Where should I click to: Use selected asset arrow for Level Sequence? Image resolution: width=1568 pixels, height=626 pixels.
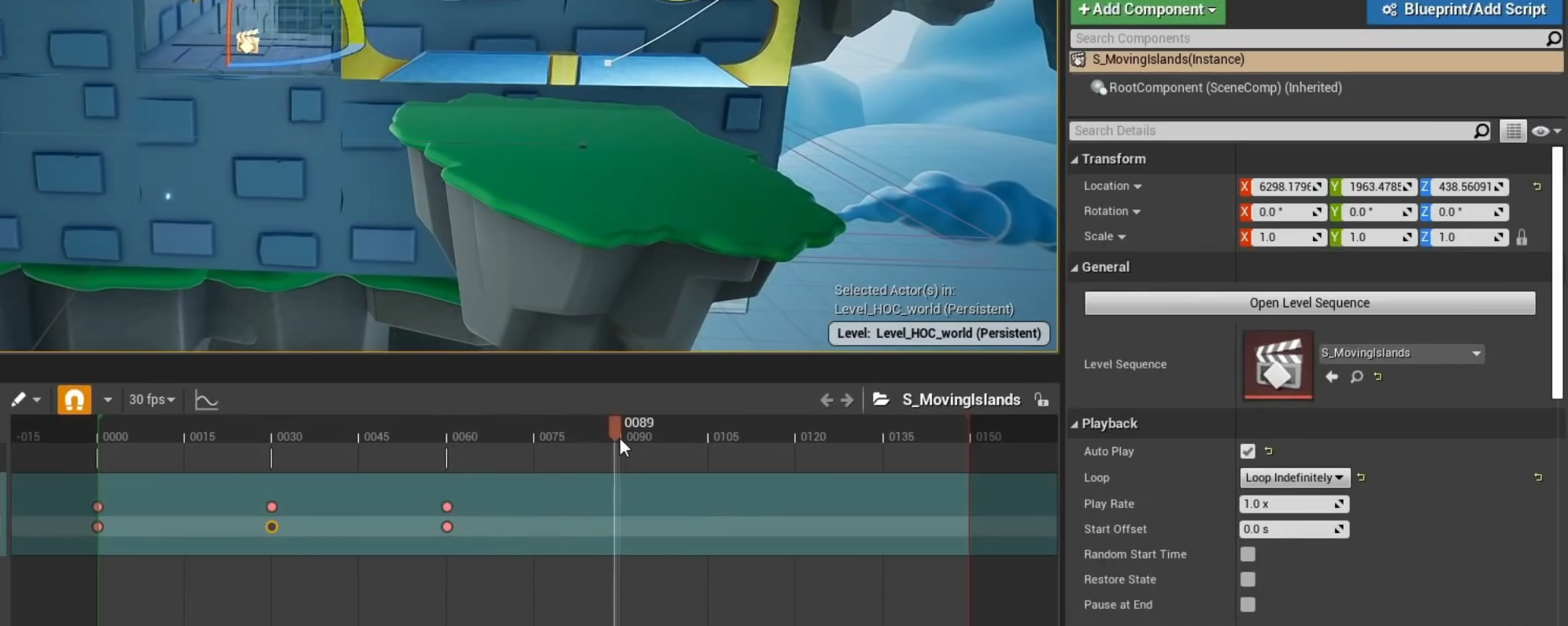[1332, 376]
